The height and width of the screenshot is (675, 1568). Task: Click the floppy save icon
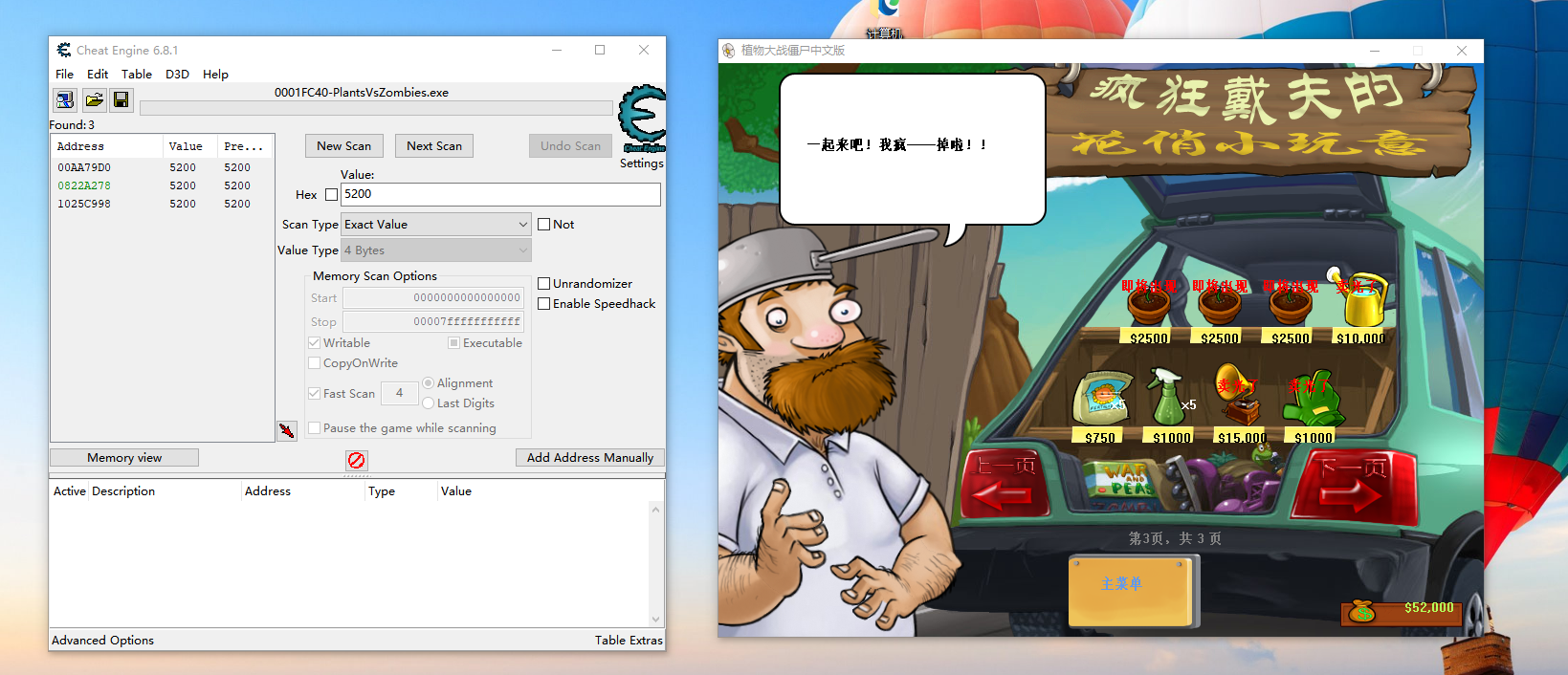tap(121, 99)
